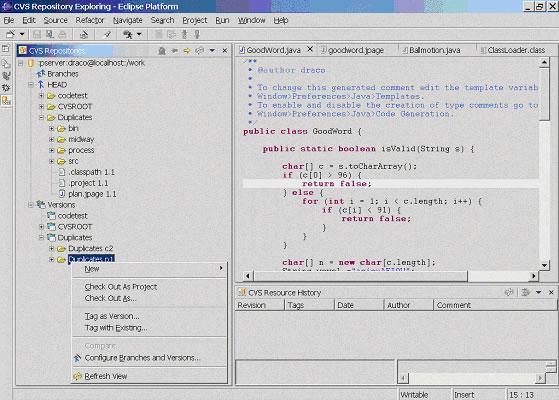
Task: Switch to Debug perspective icon in left sidebar
Action: point(6,76)
